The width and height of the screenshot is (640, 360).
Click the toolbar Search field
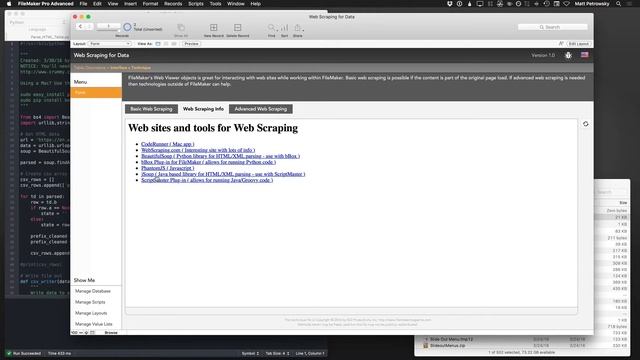[553, 27]
